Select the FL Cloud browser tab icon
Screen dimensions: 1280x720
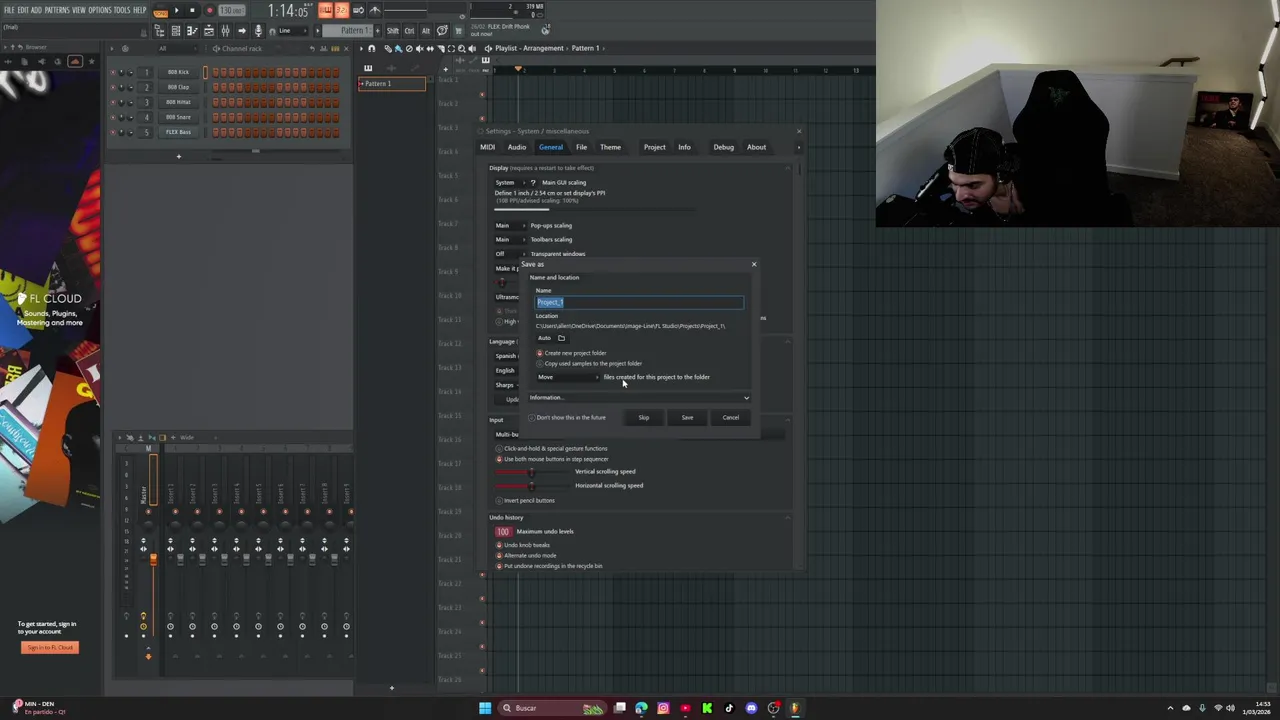[x=75, y=61]
